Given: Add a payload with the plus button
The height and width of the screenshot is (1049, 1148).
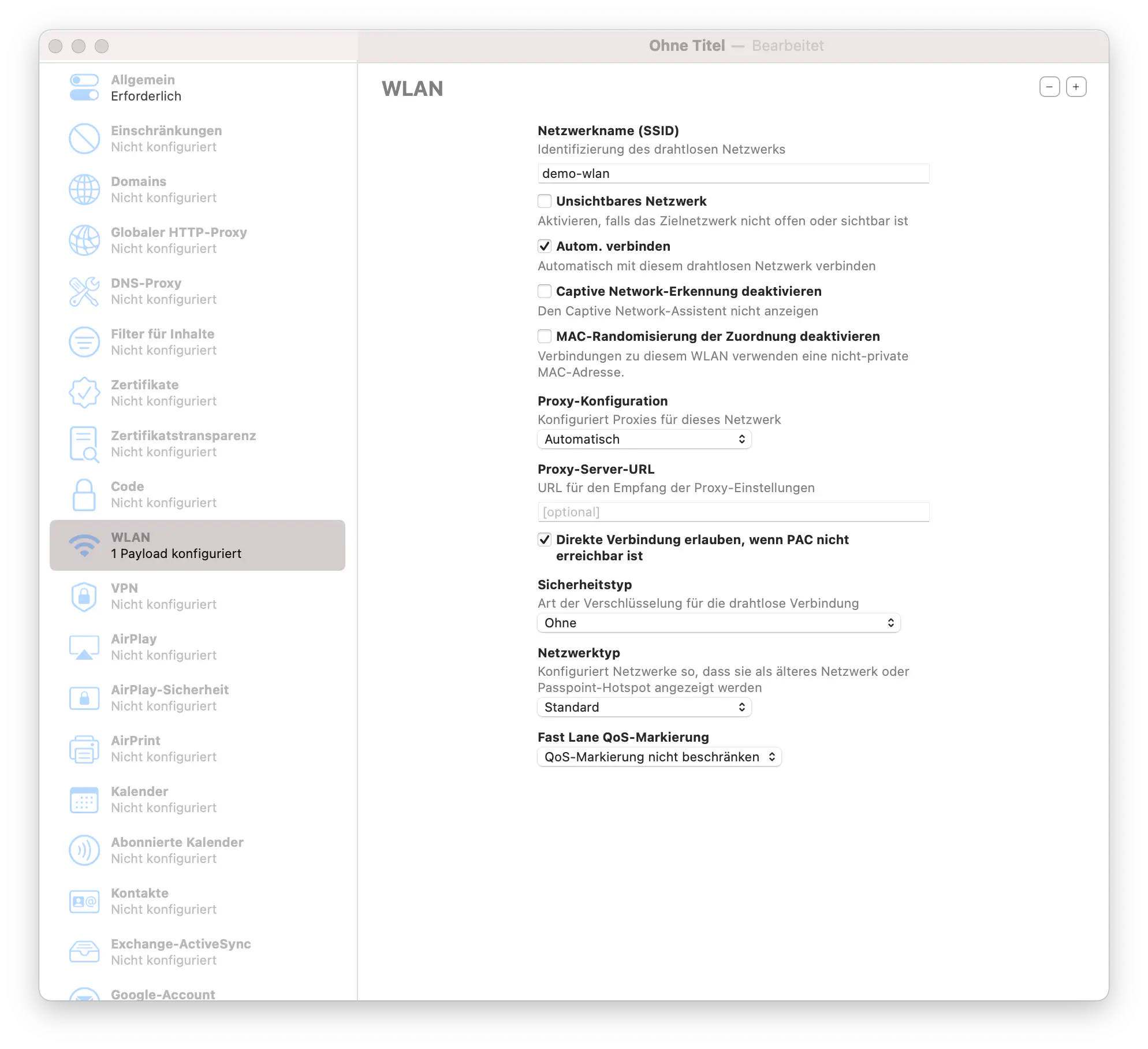Looking at the screenshot, I should click(x=1076, y=87).
